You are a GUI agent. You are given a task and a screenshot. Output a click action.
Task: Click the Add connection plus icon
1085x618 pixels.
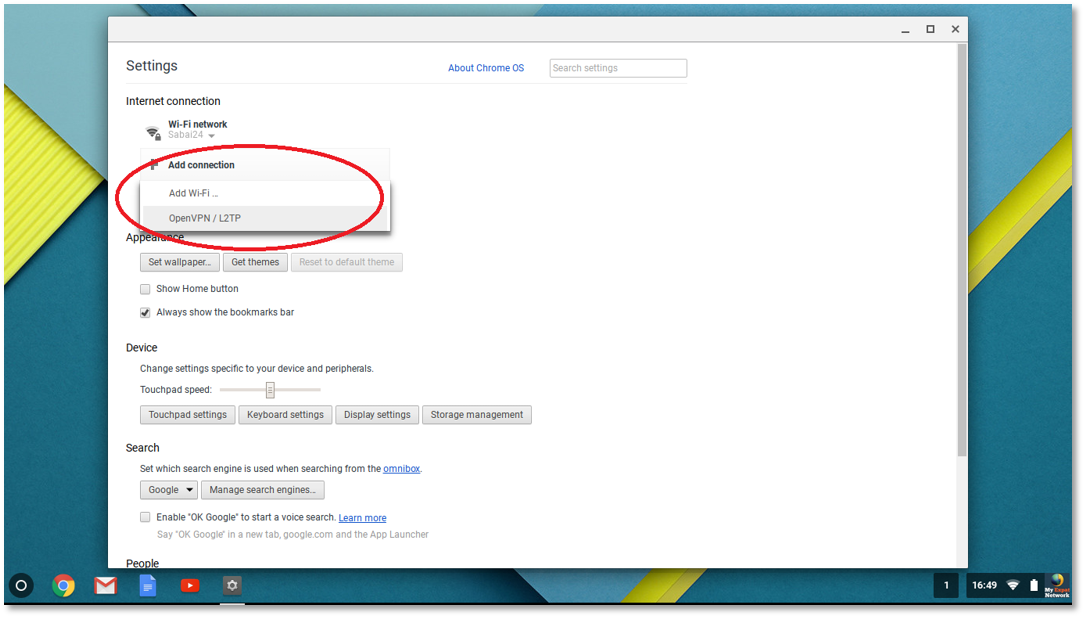coord(154,165)
